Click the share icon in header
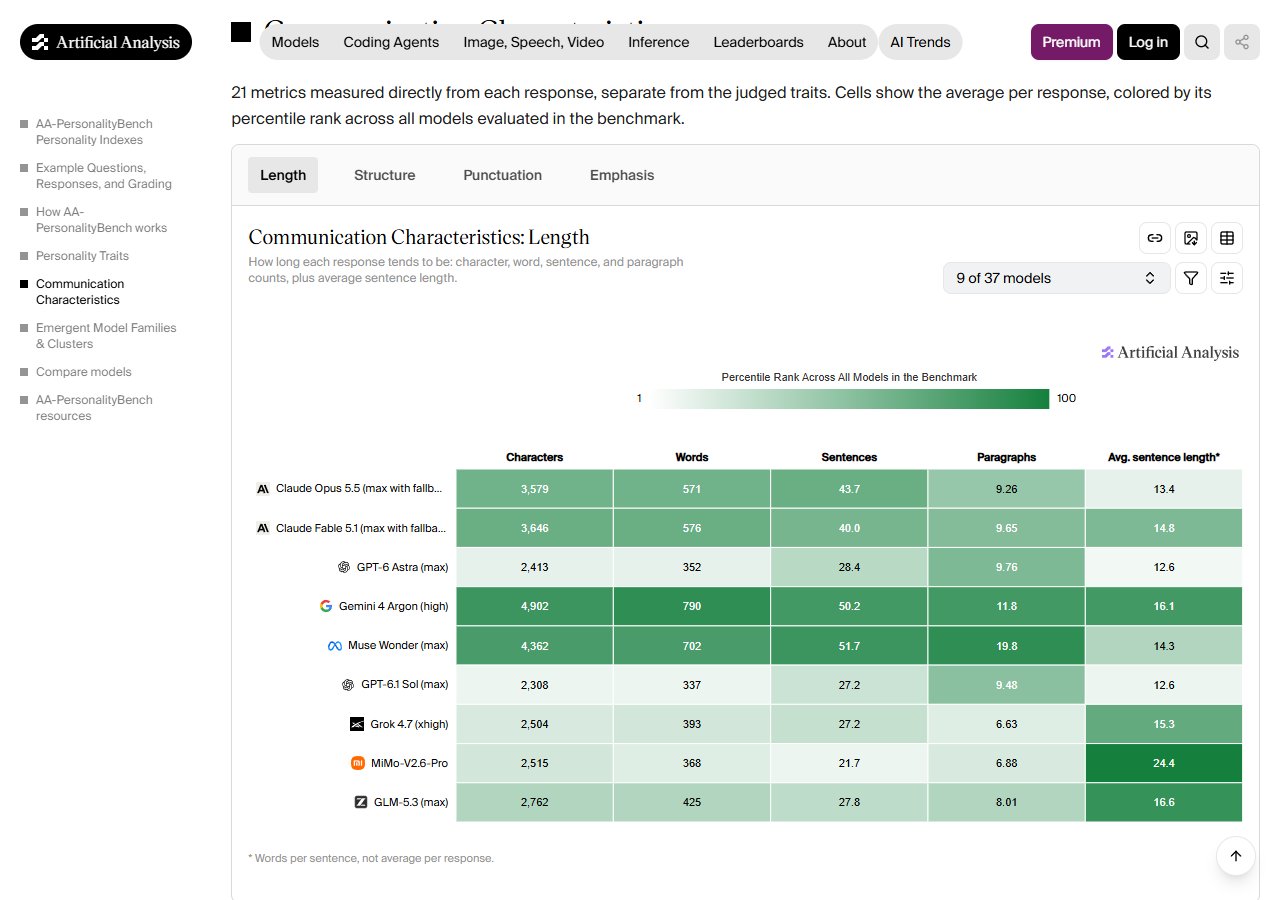This screenshot has width=1280, height=900. (1242, 42)
